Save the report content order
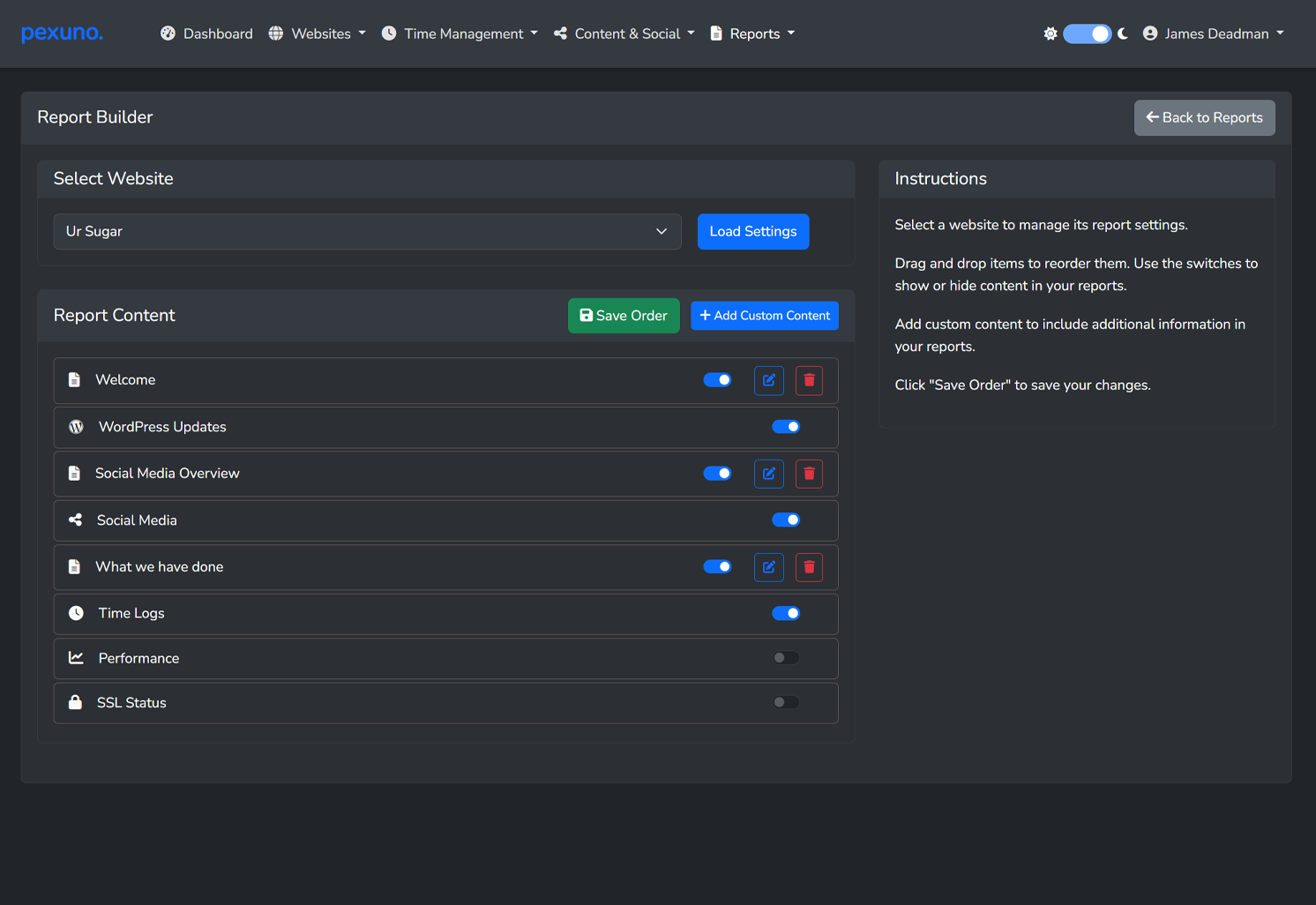1316x905 pixels. coord(624,316)
